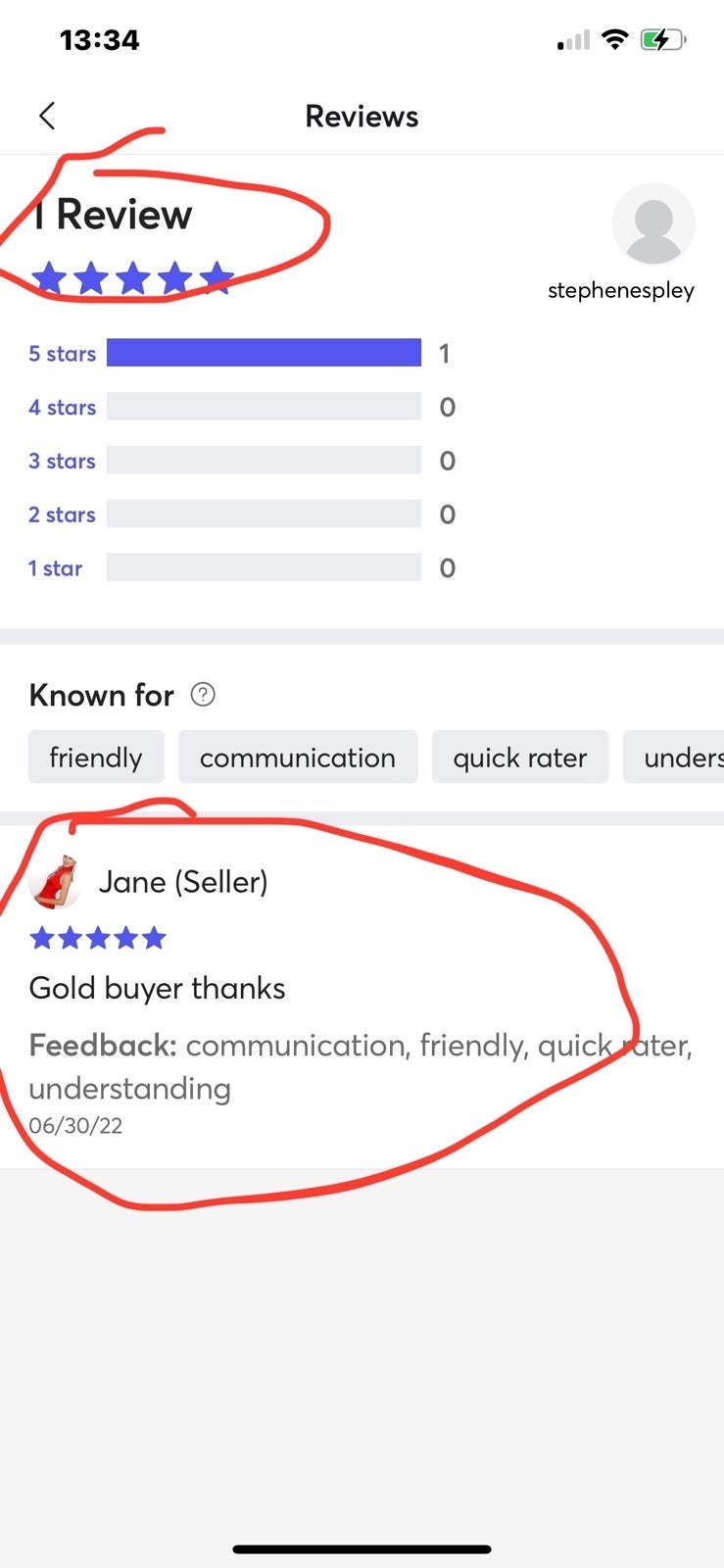Tap the Wi-Fi status icon
The width and height of the screenshot is (724, 1568).
click(x=614, y=39)
